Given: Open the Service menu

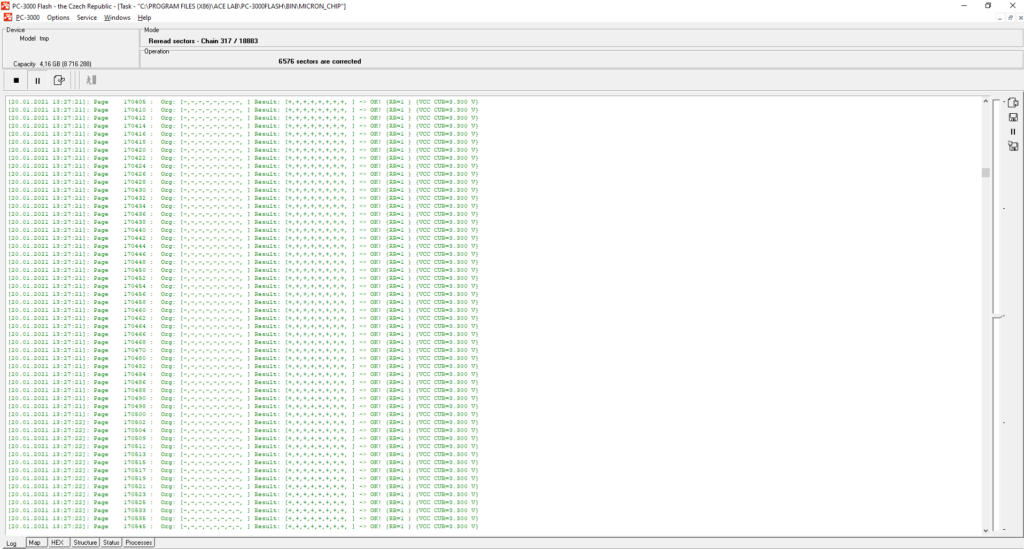Looking at the screenshot, I should pos(87,17).
